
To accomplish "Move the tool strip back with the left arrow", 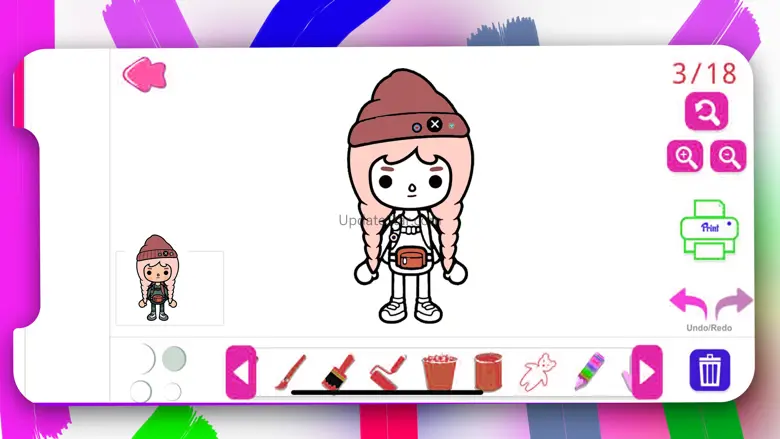I will 241,372.
